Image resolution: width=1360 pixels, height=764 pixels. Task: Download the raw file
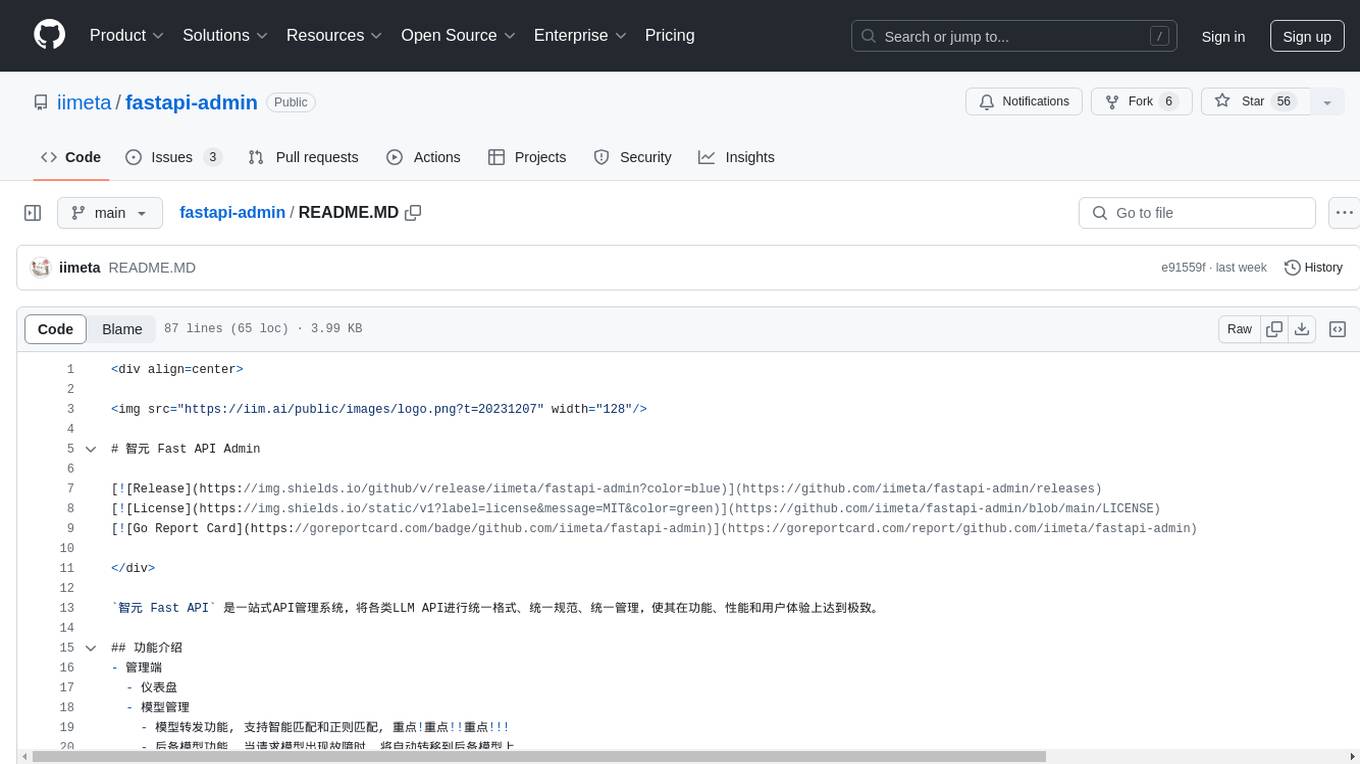1302,329
